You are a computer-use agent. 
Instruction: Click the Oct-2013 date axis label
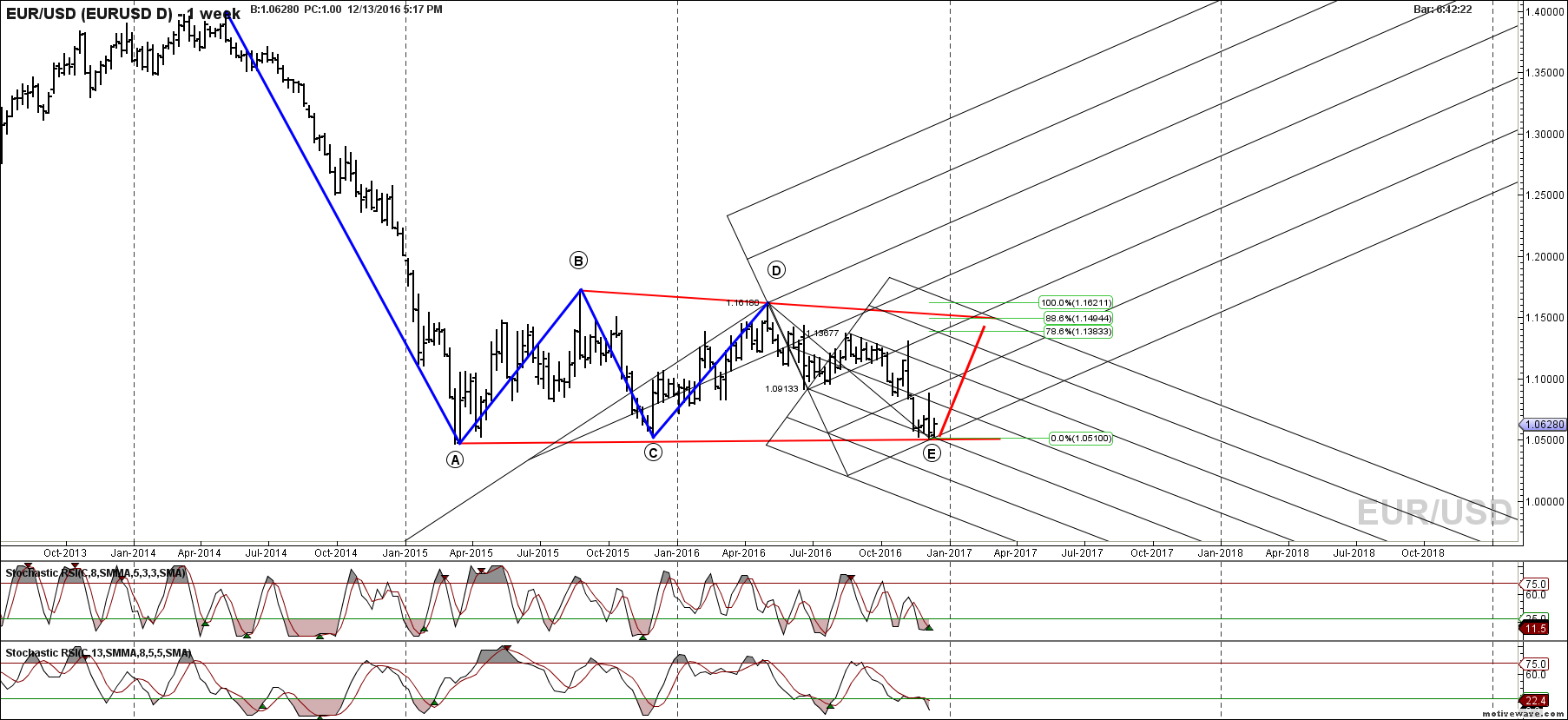coord(65,553)
